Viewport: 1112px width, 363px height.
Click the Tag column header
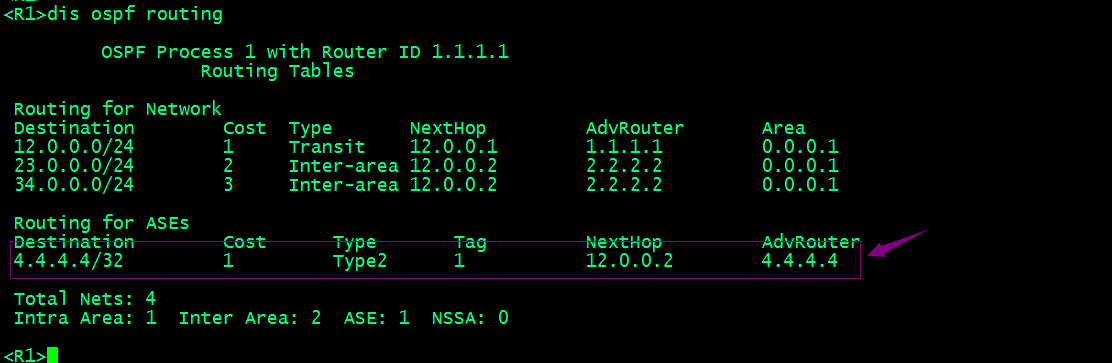pyautogui.click(x=469, y=242)
